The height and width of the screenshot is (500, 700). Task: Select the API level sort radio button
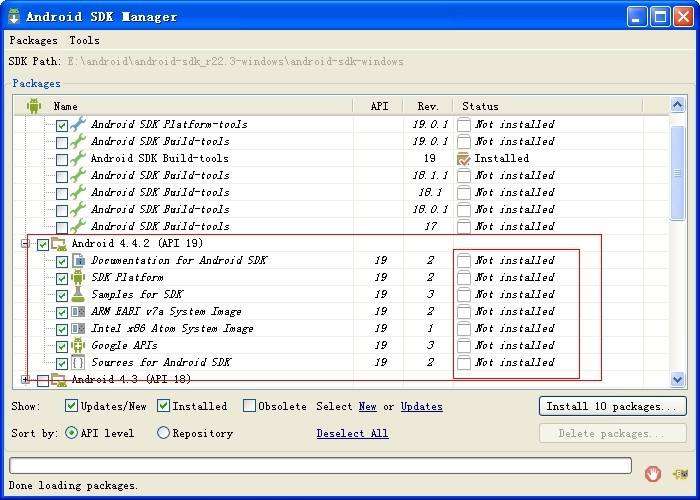[71, 432]
